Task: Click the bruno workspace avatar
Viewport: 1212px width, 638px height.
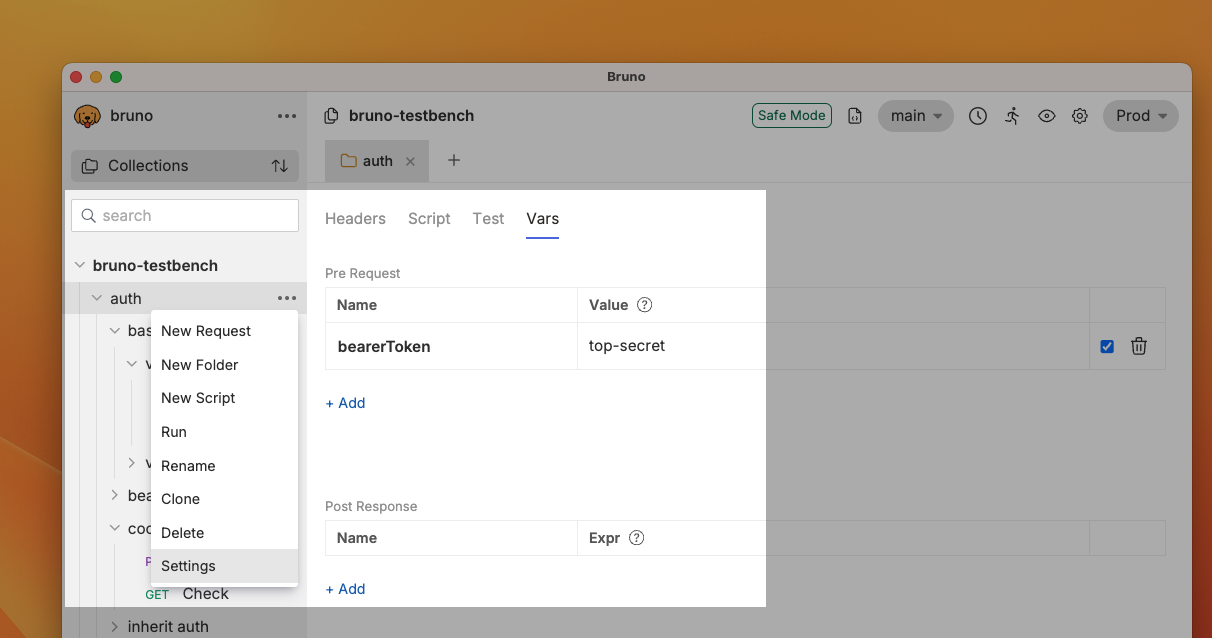Action: (x=87, y=115)
